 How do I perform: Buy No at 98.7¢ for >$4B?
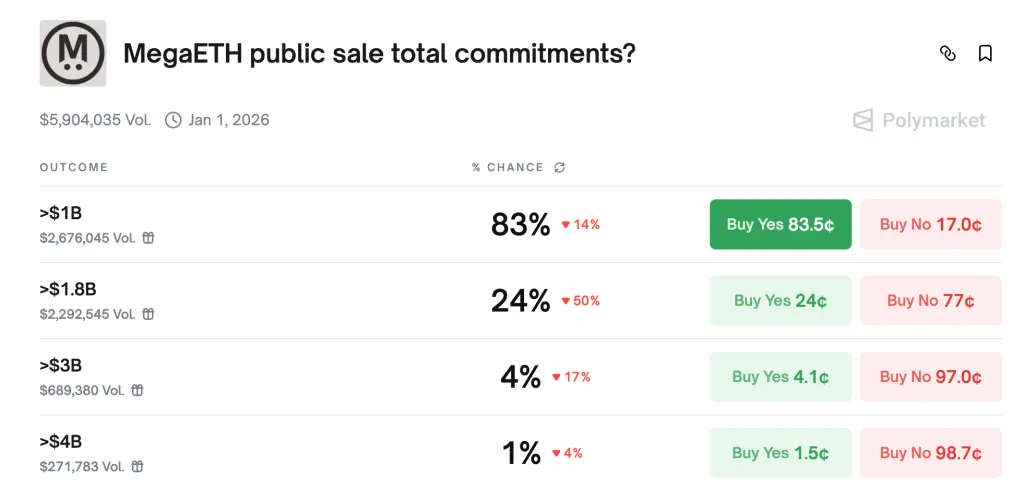pos(930,453)
